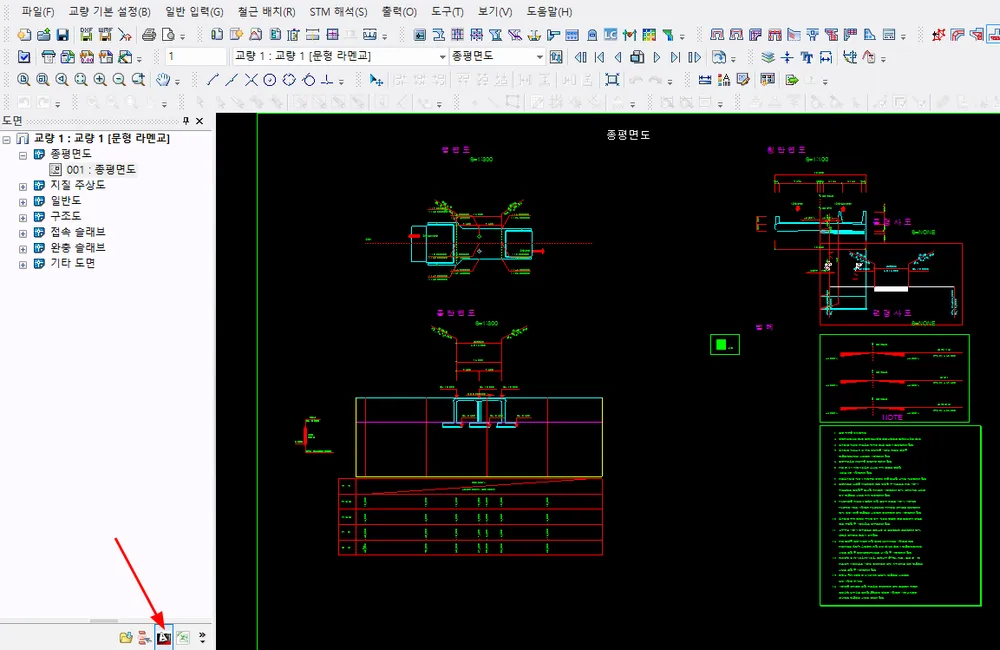Open the 보기(V) menu

(x=495, y=12)
